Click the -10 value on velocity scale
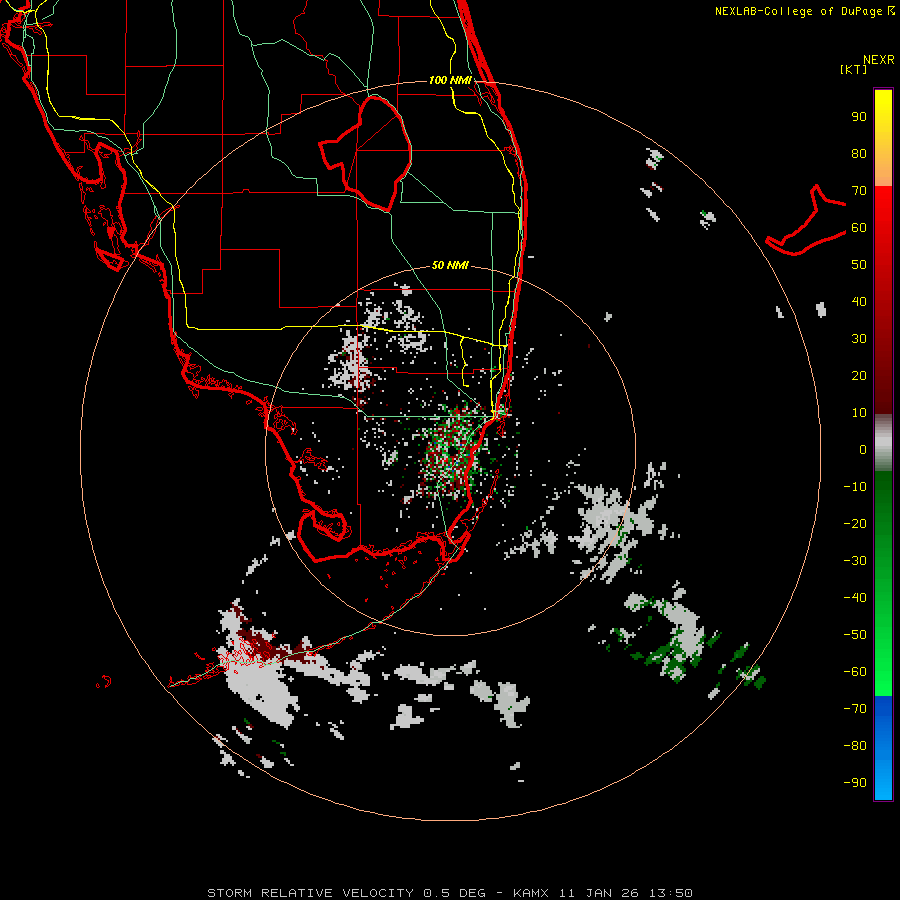Screen dimensions: 900x900 855,487
